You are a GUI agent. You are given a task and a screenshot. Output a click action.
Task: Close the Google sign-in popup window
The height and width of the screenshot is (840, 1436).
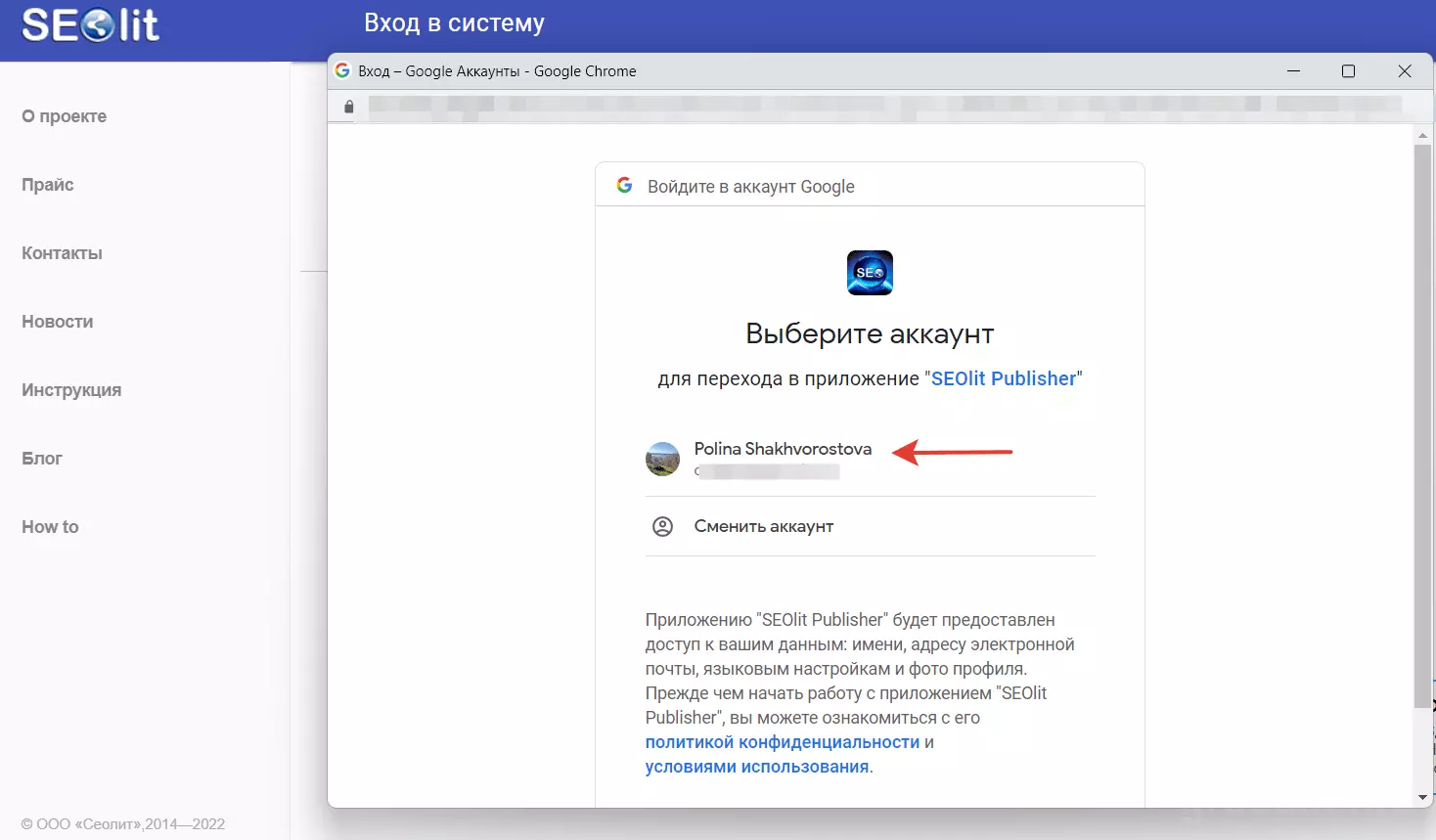[x=1405, y=71]
